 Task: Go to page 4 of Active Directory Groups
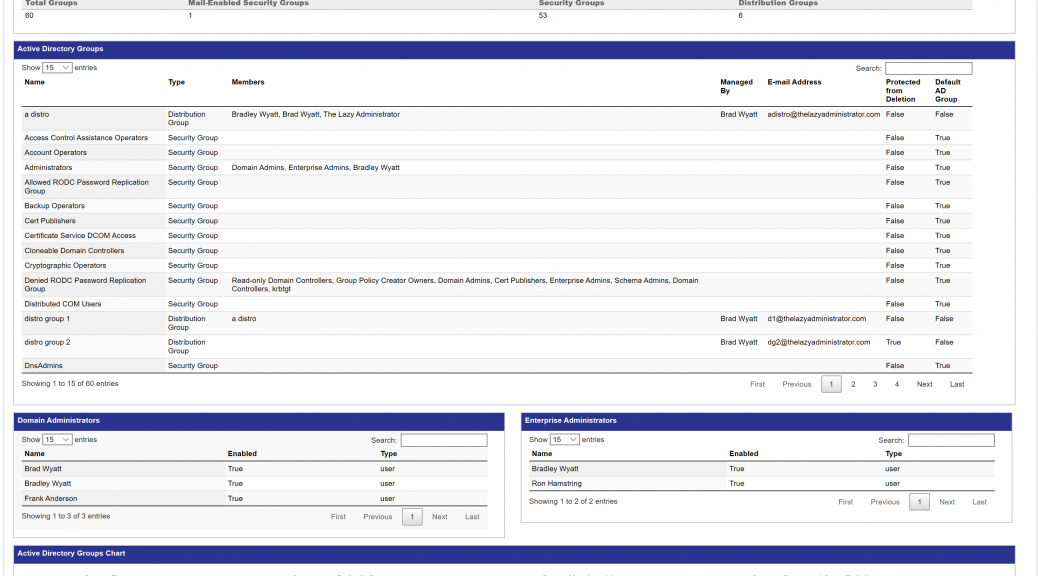897,384
